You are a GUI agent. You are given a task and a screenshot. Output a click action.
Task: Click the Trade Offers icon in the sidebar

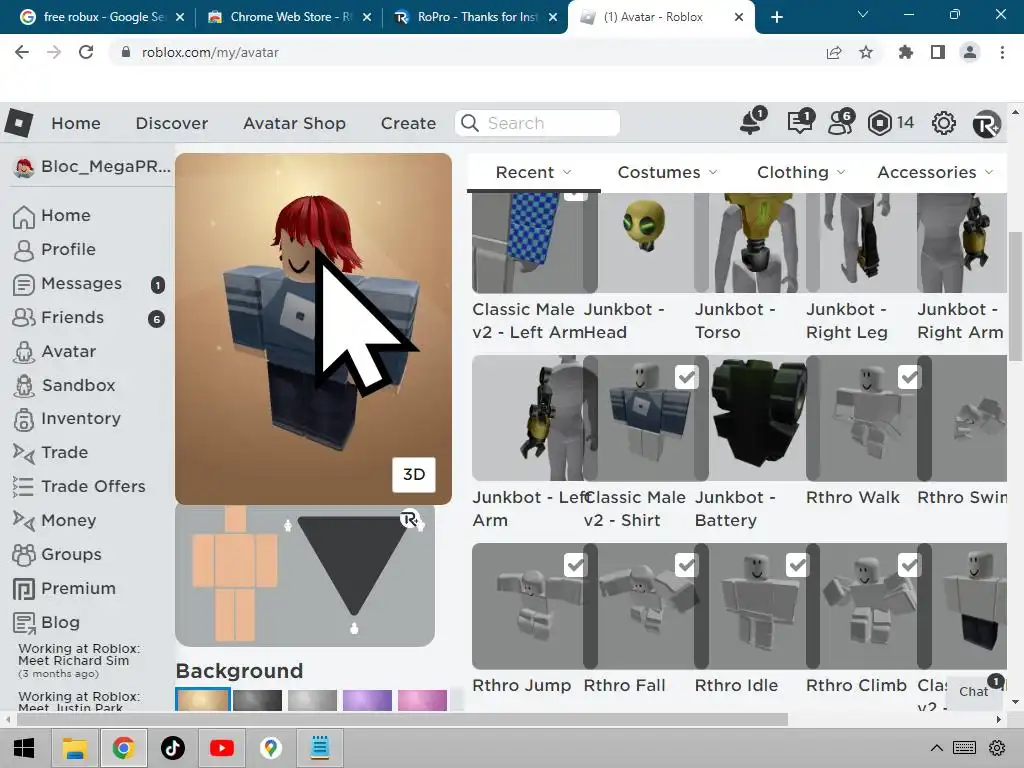click(23, 487)
